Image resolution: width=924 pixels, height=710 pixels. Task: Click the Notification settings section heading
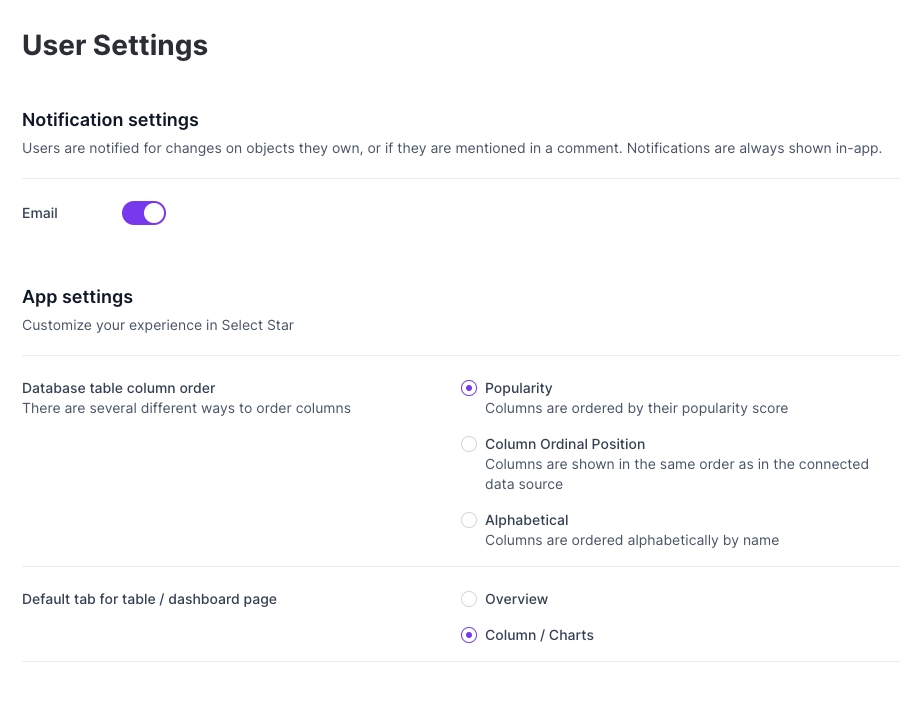click(x=110, y=120)
